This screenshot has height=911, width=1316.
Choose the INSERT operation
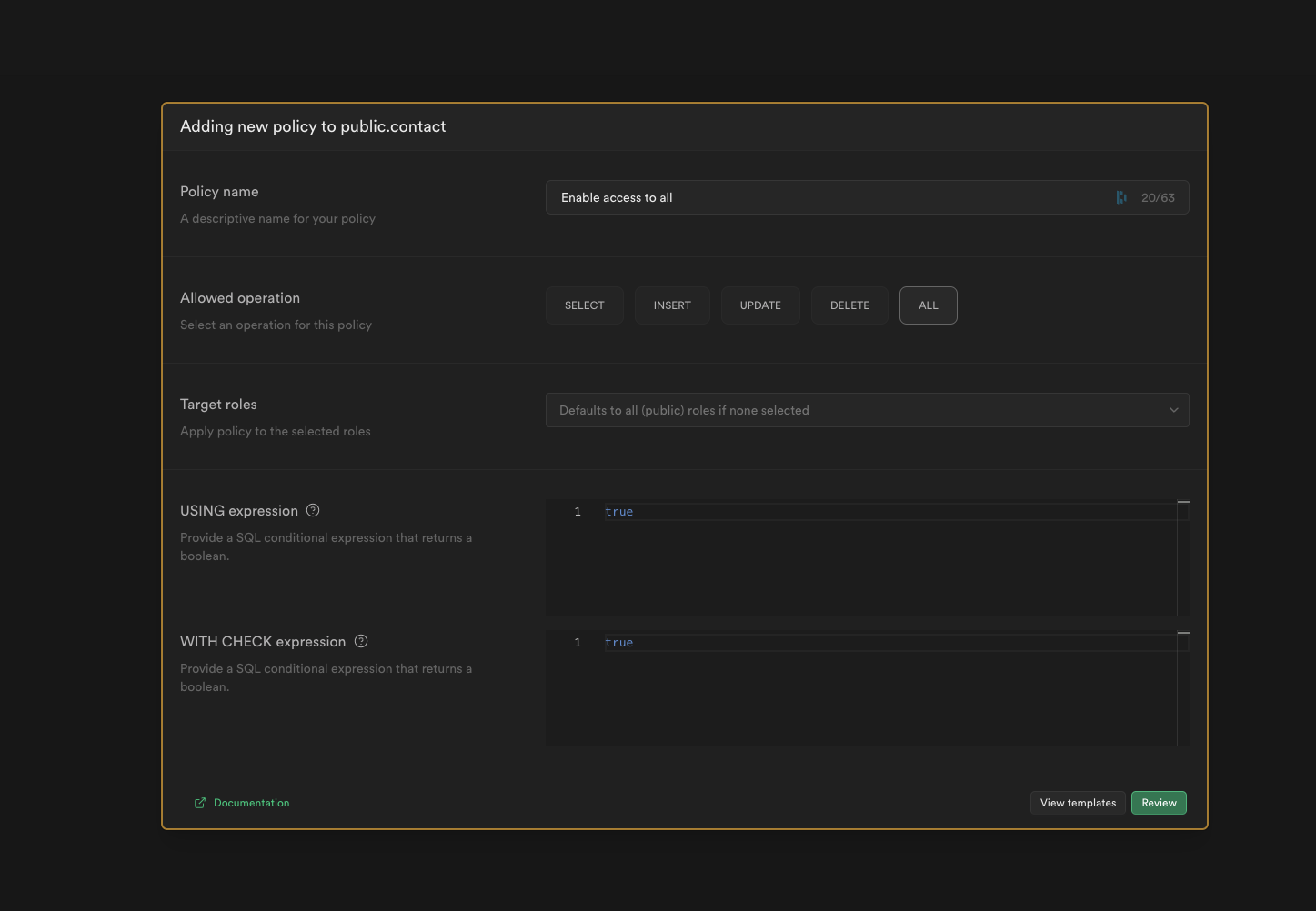pyautogui.click(x=672, y=305)
